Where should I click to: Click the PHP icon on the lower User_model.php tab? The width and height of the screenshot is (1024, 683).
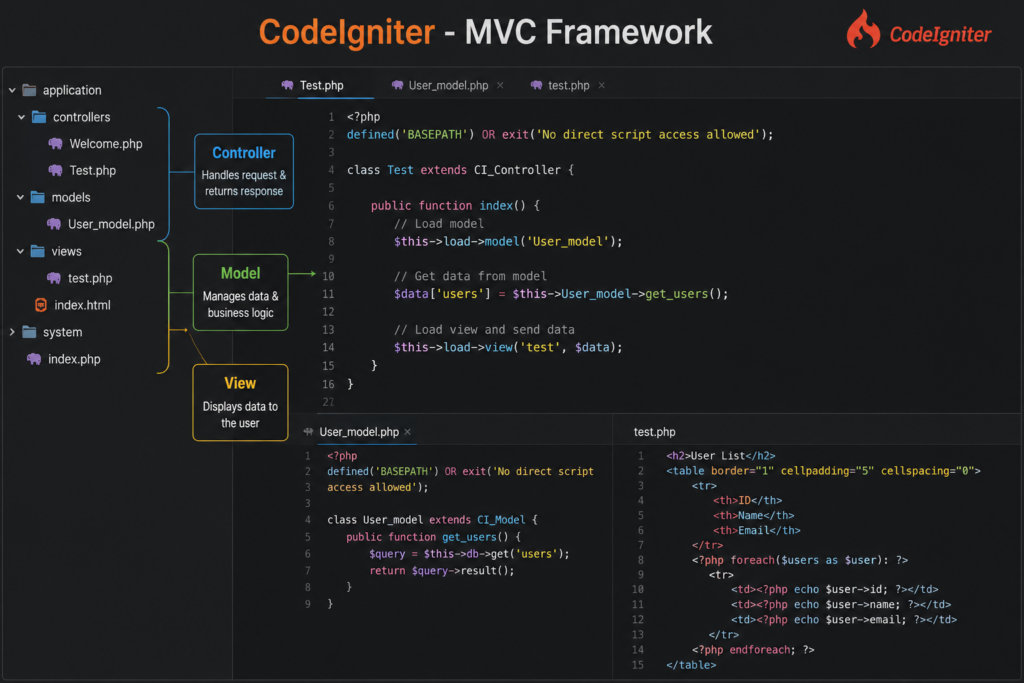[x=308, y=432]
